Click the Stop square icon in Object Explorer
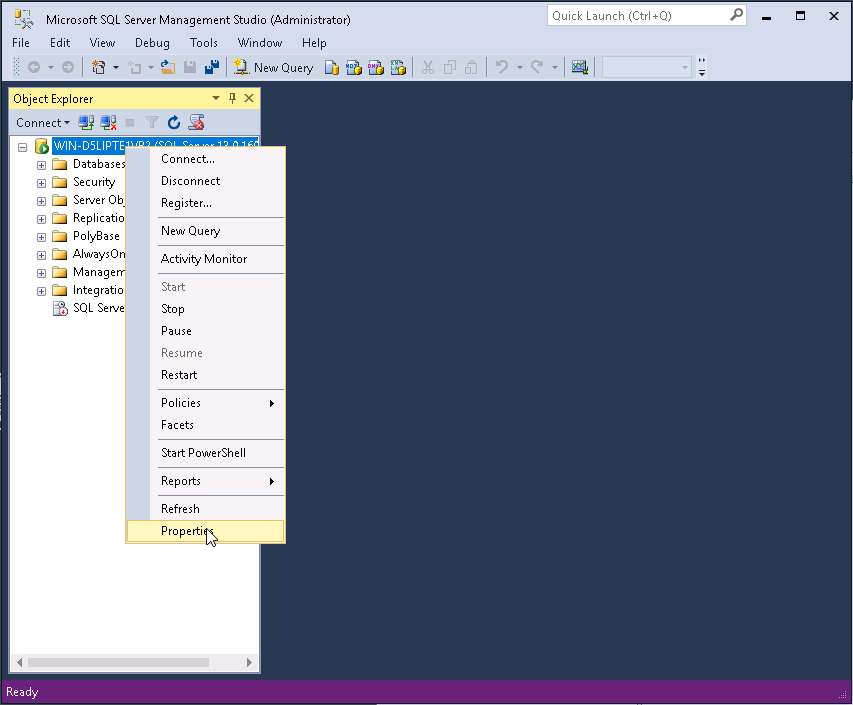 pyautogui.click(x=129, y=123)
